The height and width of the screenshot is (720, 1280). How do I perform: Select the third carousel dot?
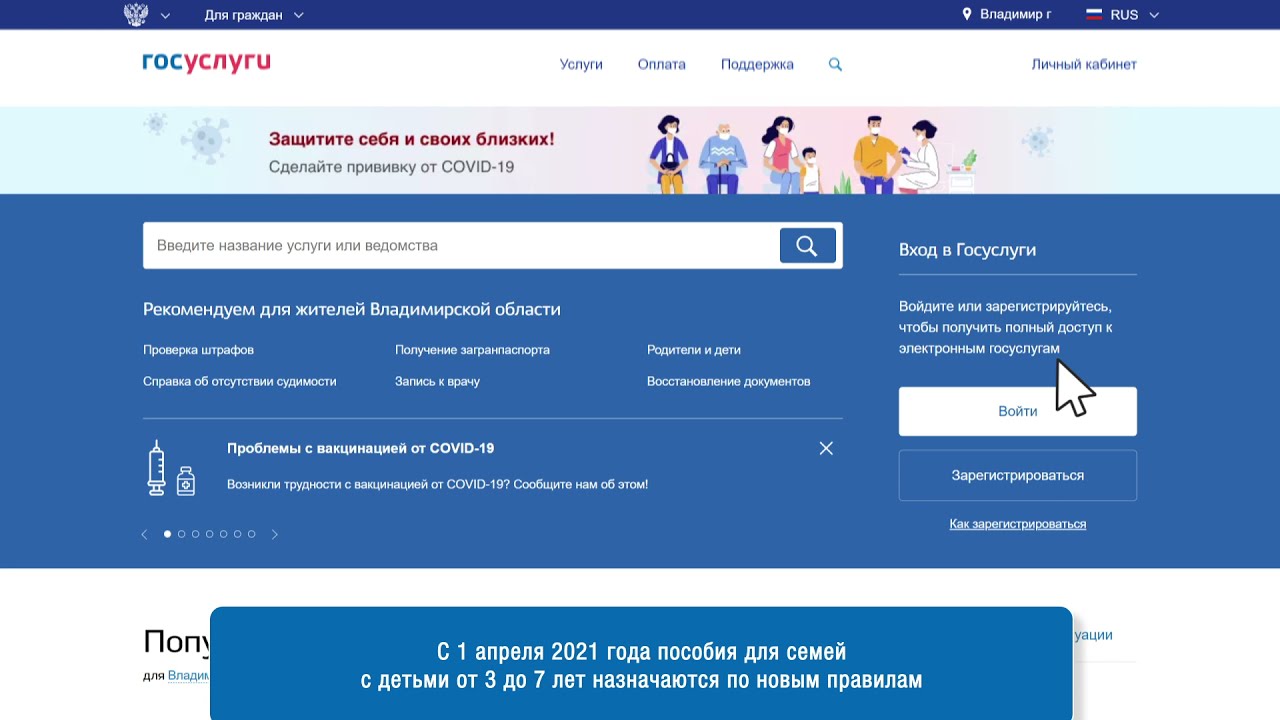pos(195,534)
